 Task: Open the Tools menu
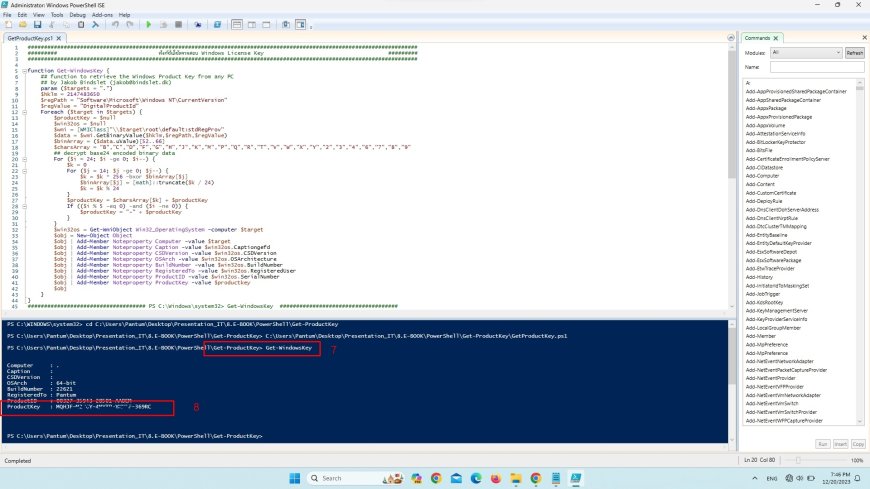[x=57, y=15]
